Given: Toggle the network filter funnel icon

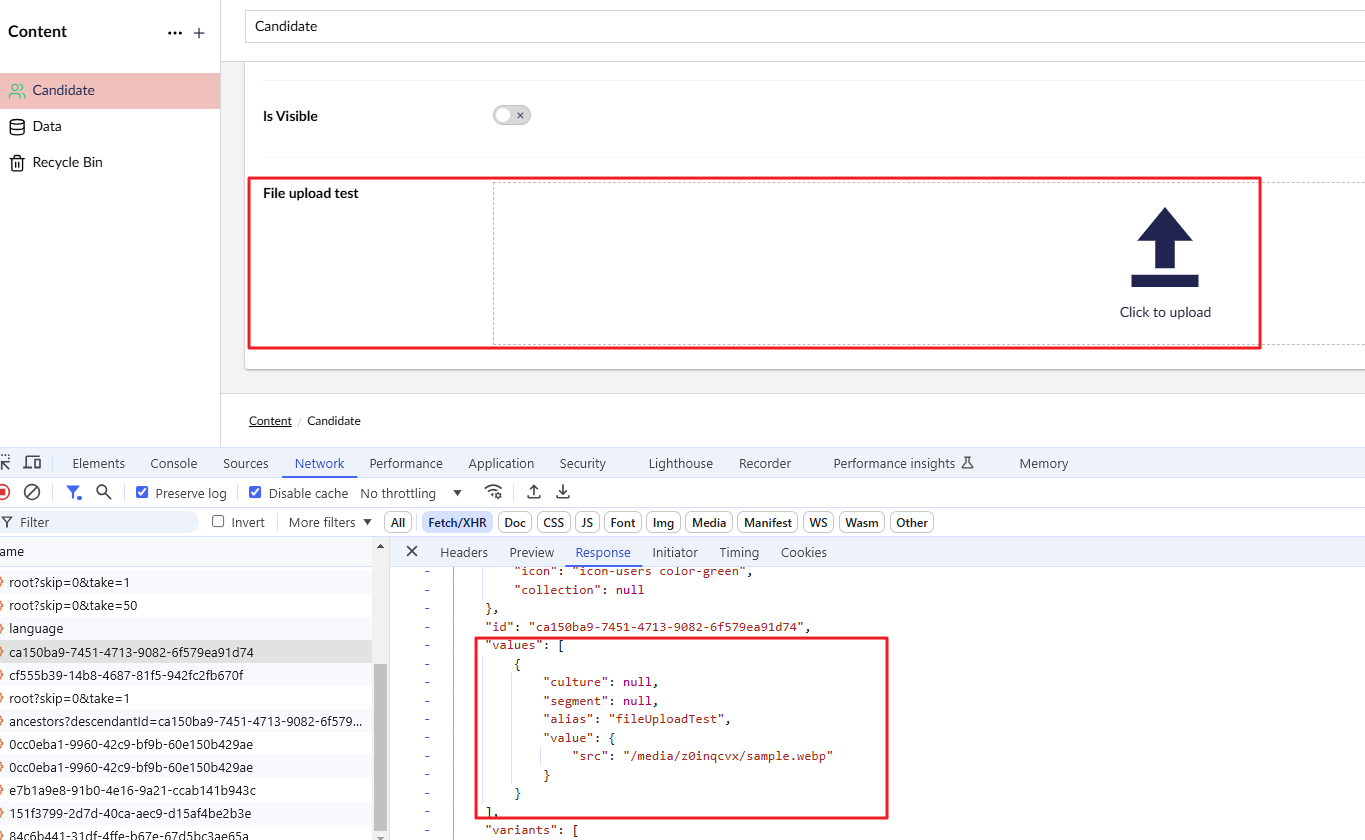Looking at the screenshot, I should click(73, 492).
